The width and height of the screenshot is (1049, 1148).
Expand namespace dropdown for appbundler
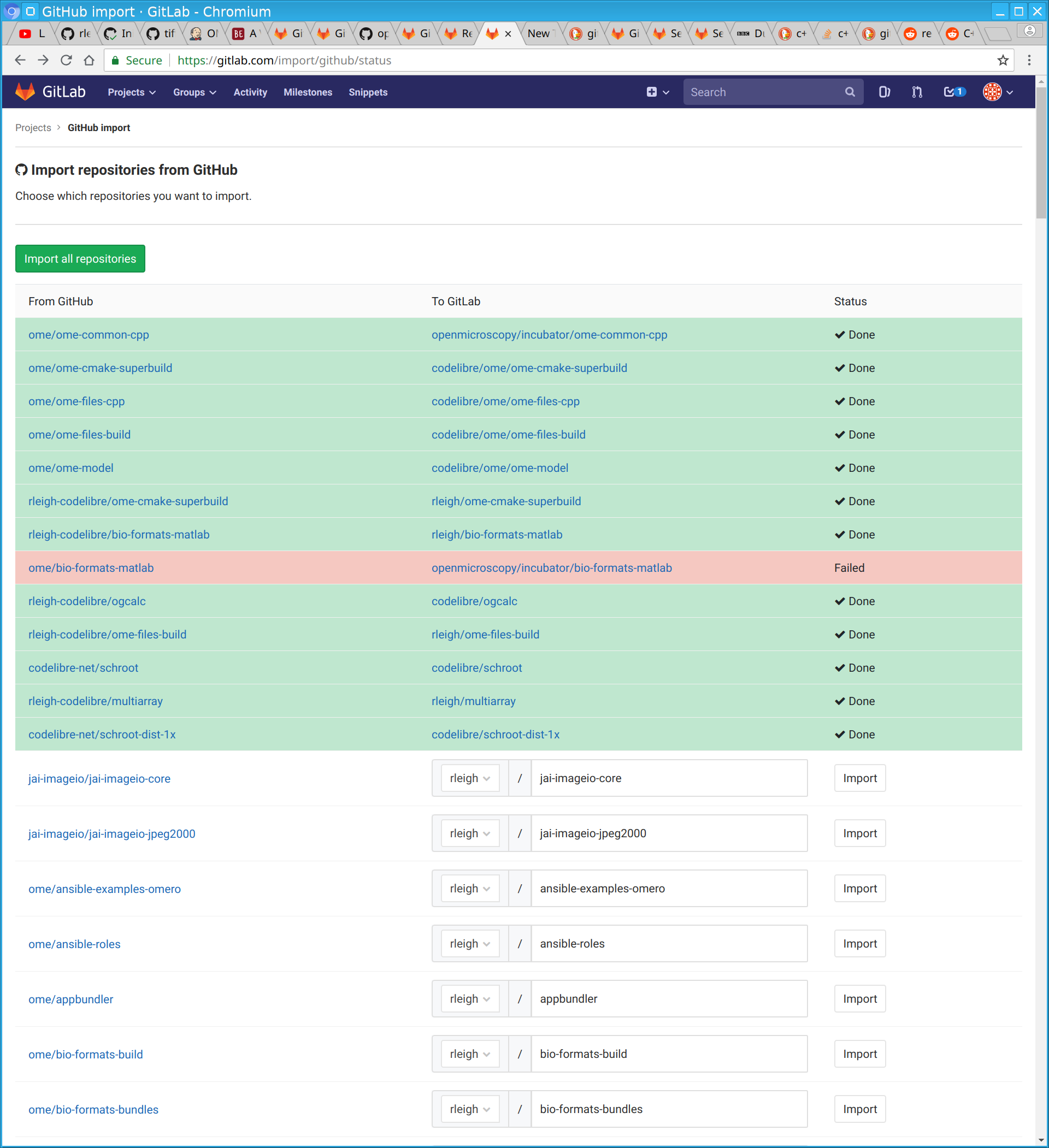click(x=470, y=999)
